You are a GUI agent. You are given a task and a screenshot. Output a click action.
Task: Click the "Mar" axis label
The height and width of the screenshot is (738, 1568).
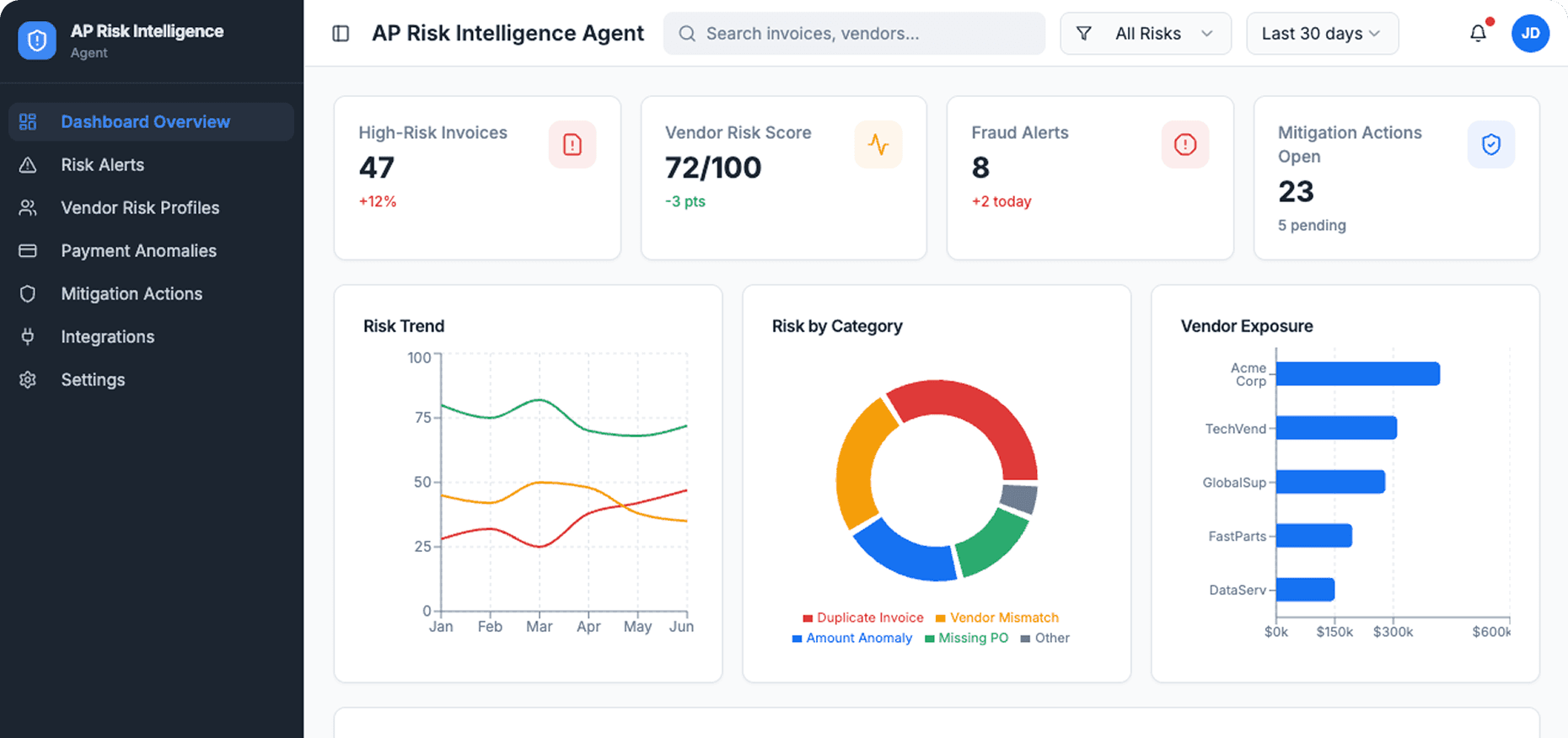point(540,627)
